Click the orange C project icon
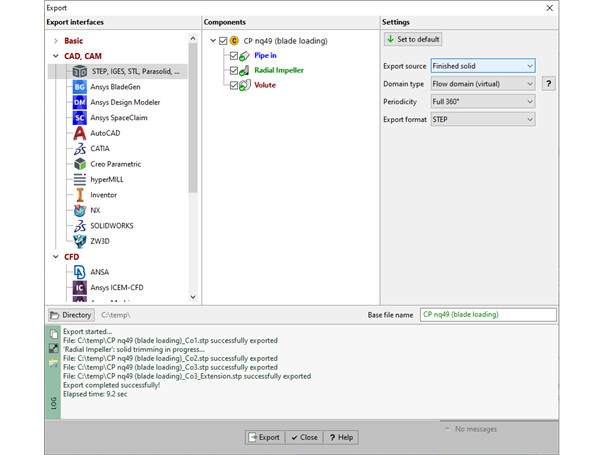Screen dimensions: 600x455 point(234,41)
